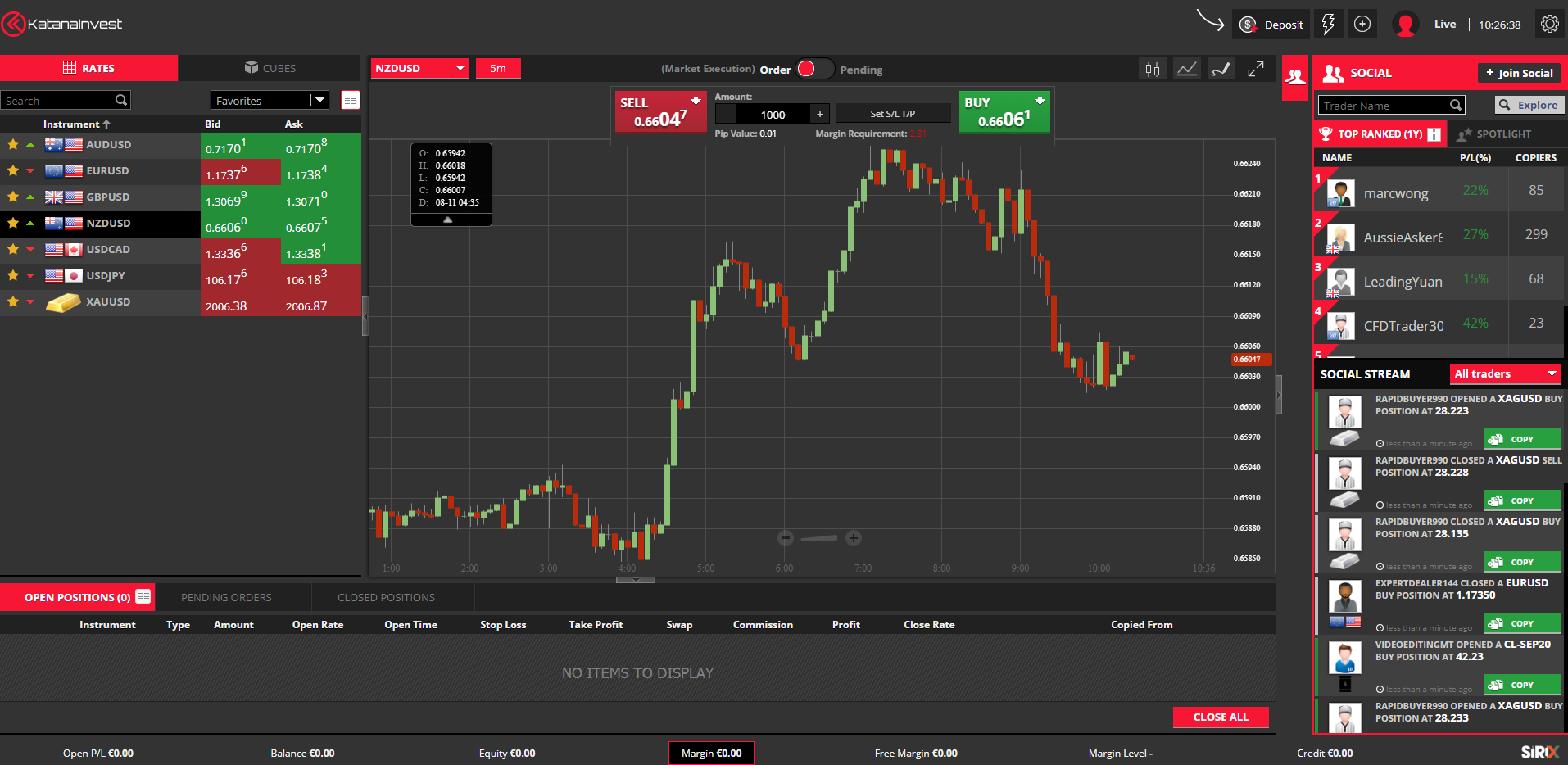1568x765 pixels.
Task: Click the Explore button
Action: point(1529,105)
